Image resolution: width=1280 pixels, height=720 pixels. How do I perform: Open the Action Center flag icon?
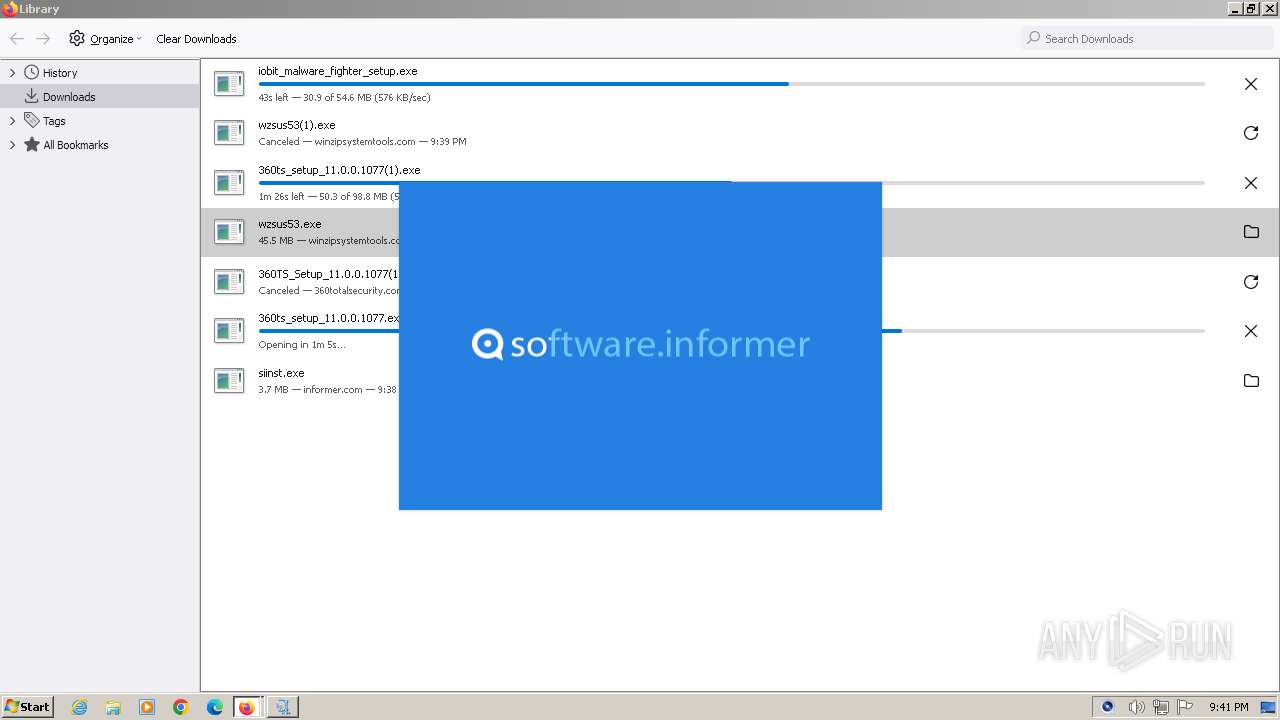[x=1185, y=707]
